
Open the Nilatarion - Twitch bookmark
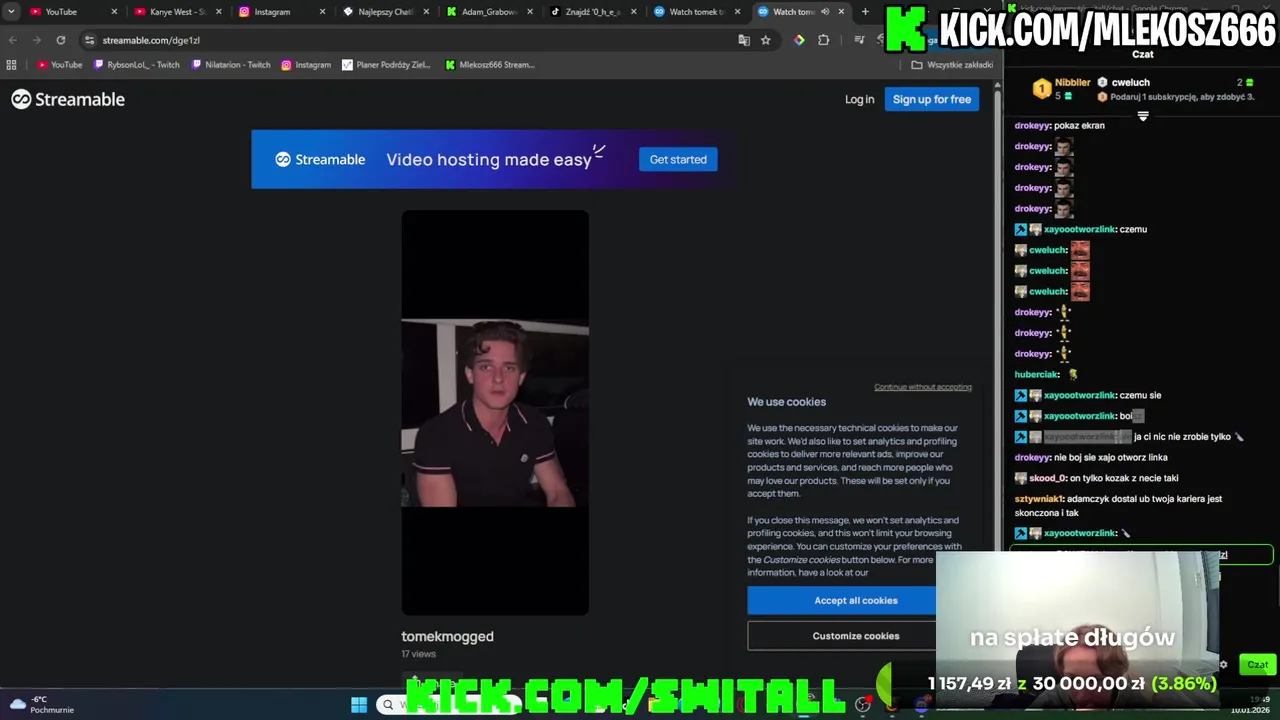click(231, 65)
